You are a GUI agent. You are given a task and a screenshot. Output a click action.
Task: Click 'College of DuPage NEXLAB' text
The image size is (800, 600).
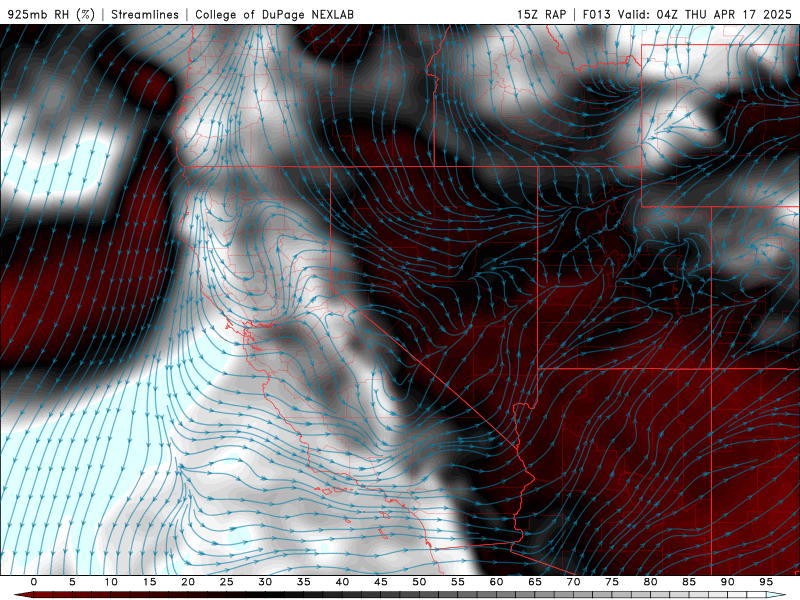274,14
